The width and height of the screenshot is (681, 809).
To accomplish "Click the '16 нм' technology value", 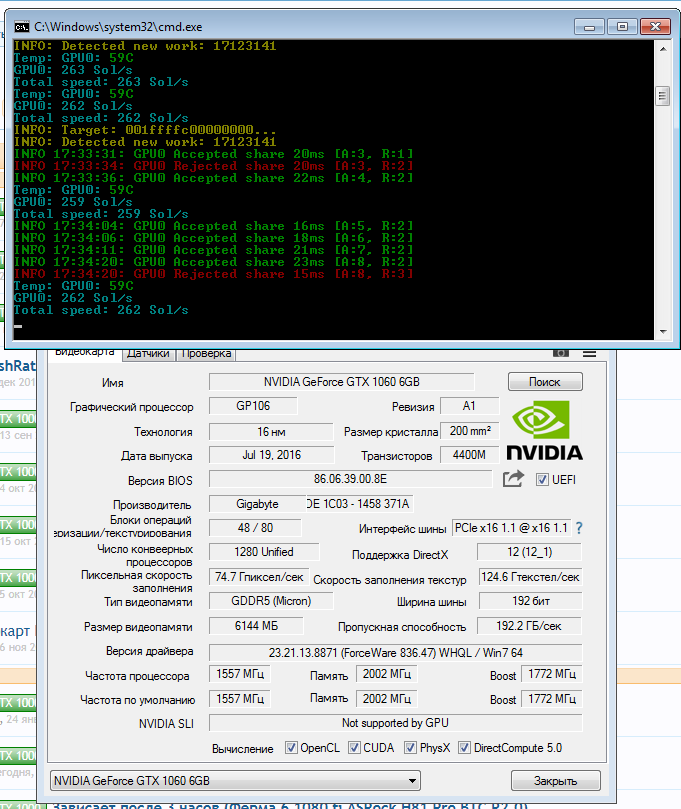I will pyautogui.click(x=271, y=432).
